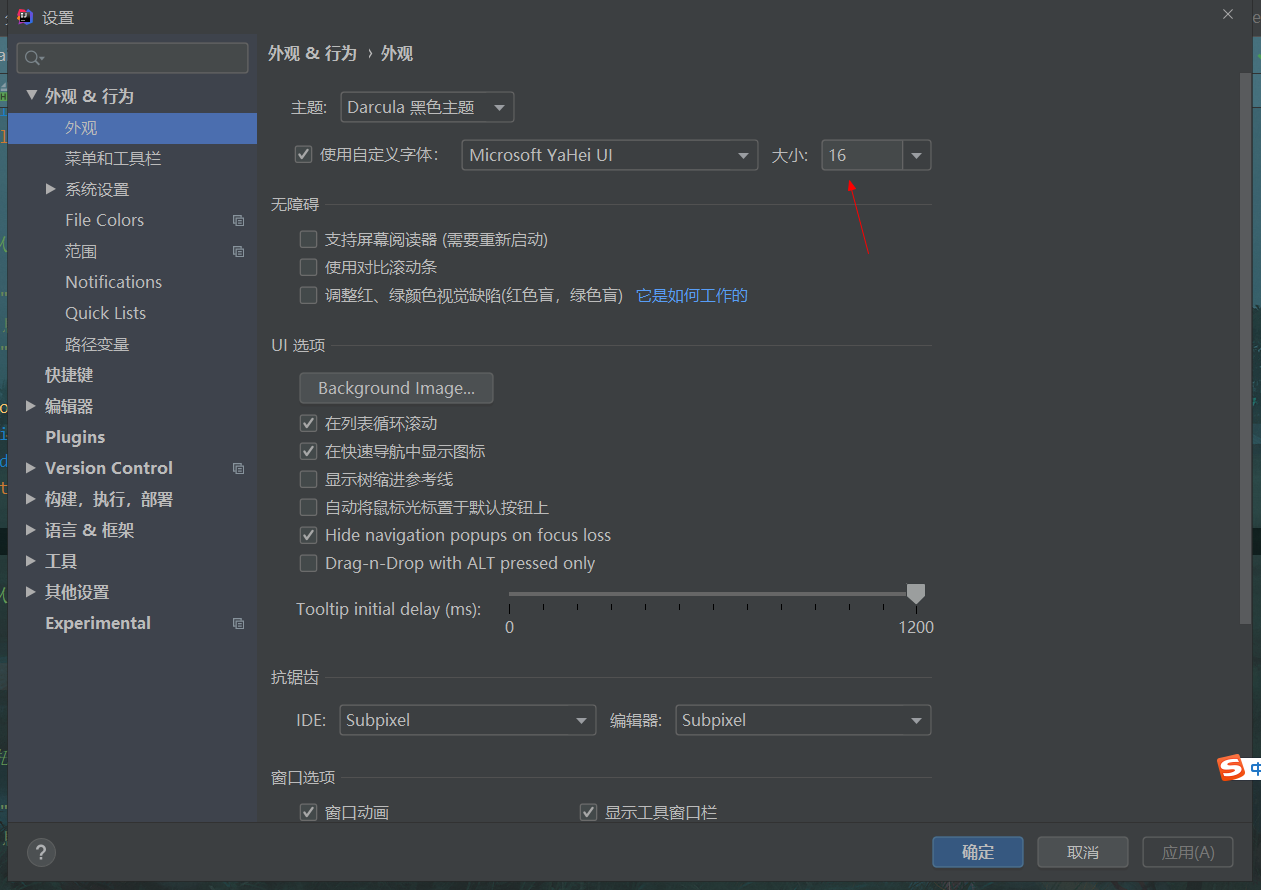1261x890 pixels.
Task: Click the 大小 font size field
Action: tap(862, 155)
